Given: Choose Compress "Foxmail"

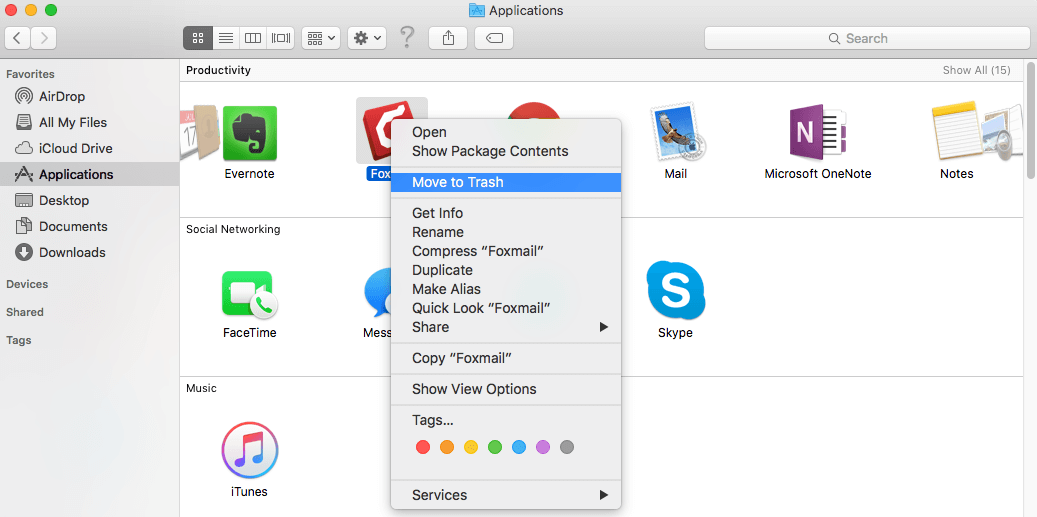Looking at the screenshot, I should point(506,251).
